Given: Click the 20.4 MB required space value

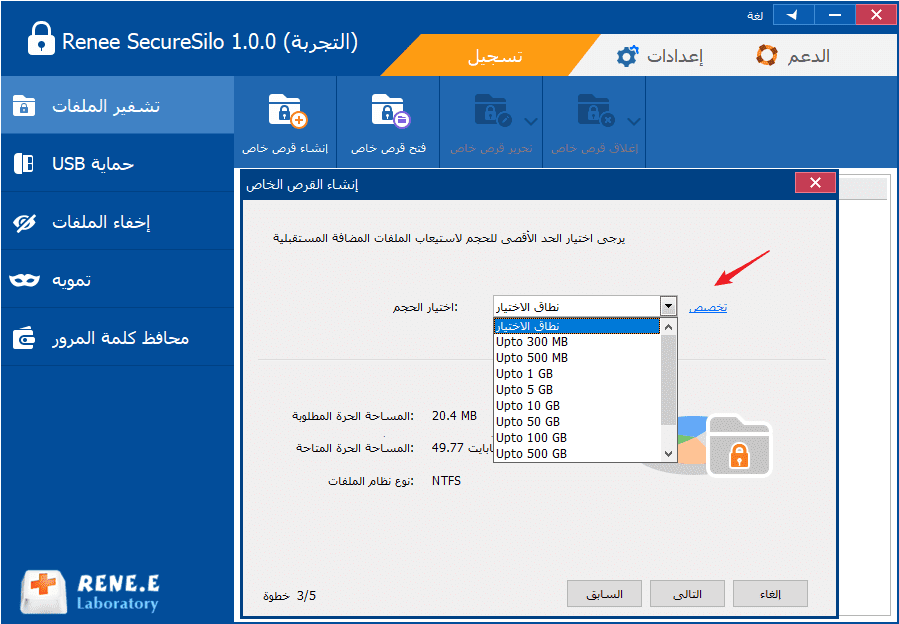Looking at the screenshot, I should coord(454,416).
